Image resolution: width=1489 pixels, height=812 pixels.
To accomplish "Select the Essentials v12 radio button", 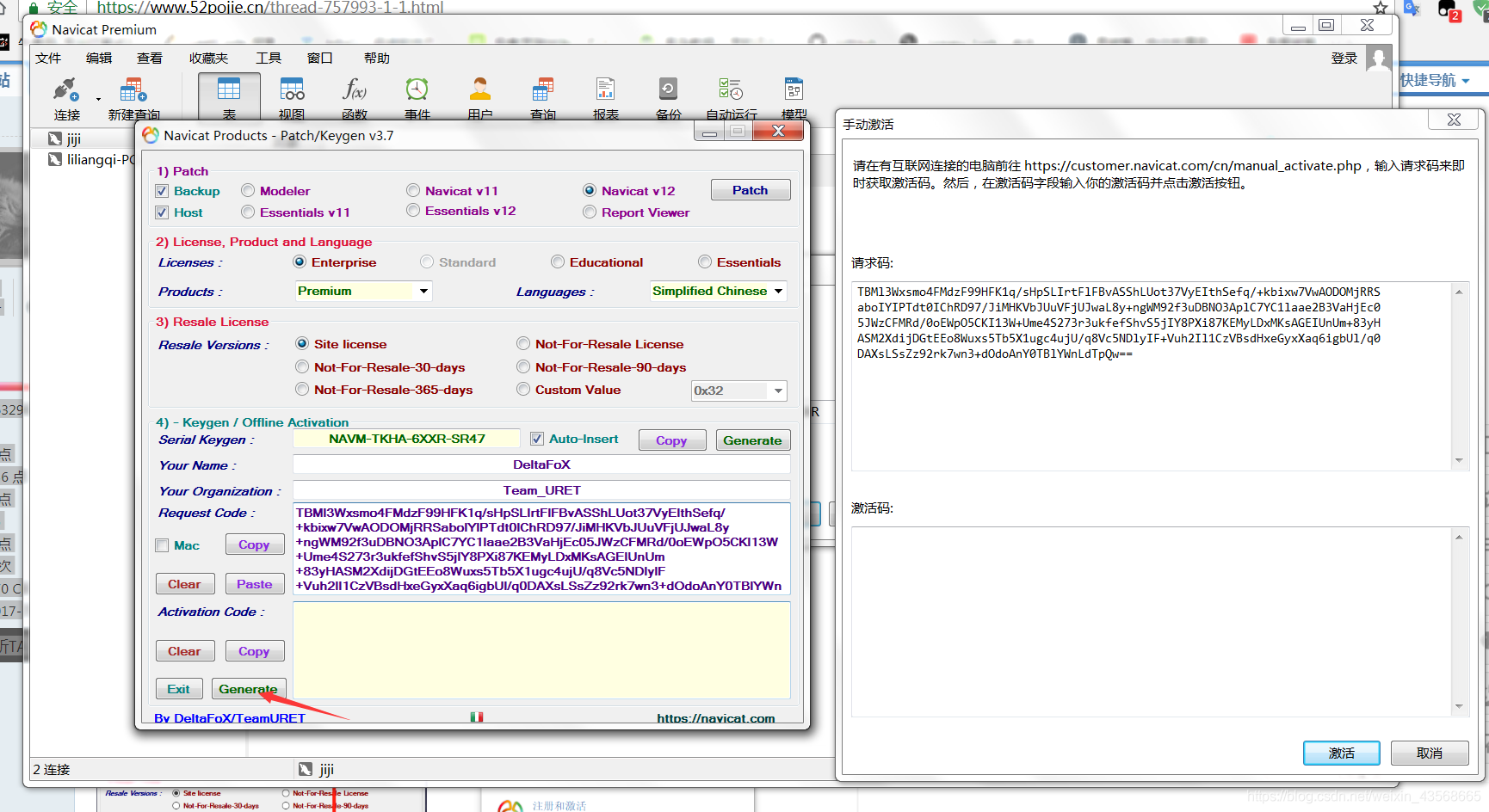I will 413,210.
